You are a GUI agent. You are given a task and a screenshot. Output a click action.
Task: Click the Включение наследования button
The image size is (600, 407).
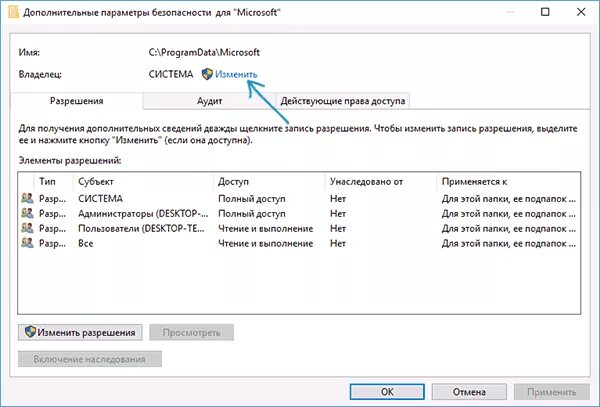[90, 359]
